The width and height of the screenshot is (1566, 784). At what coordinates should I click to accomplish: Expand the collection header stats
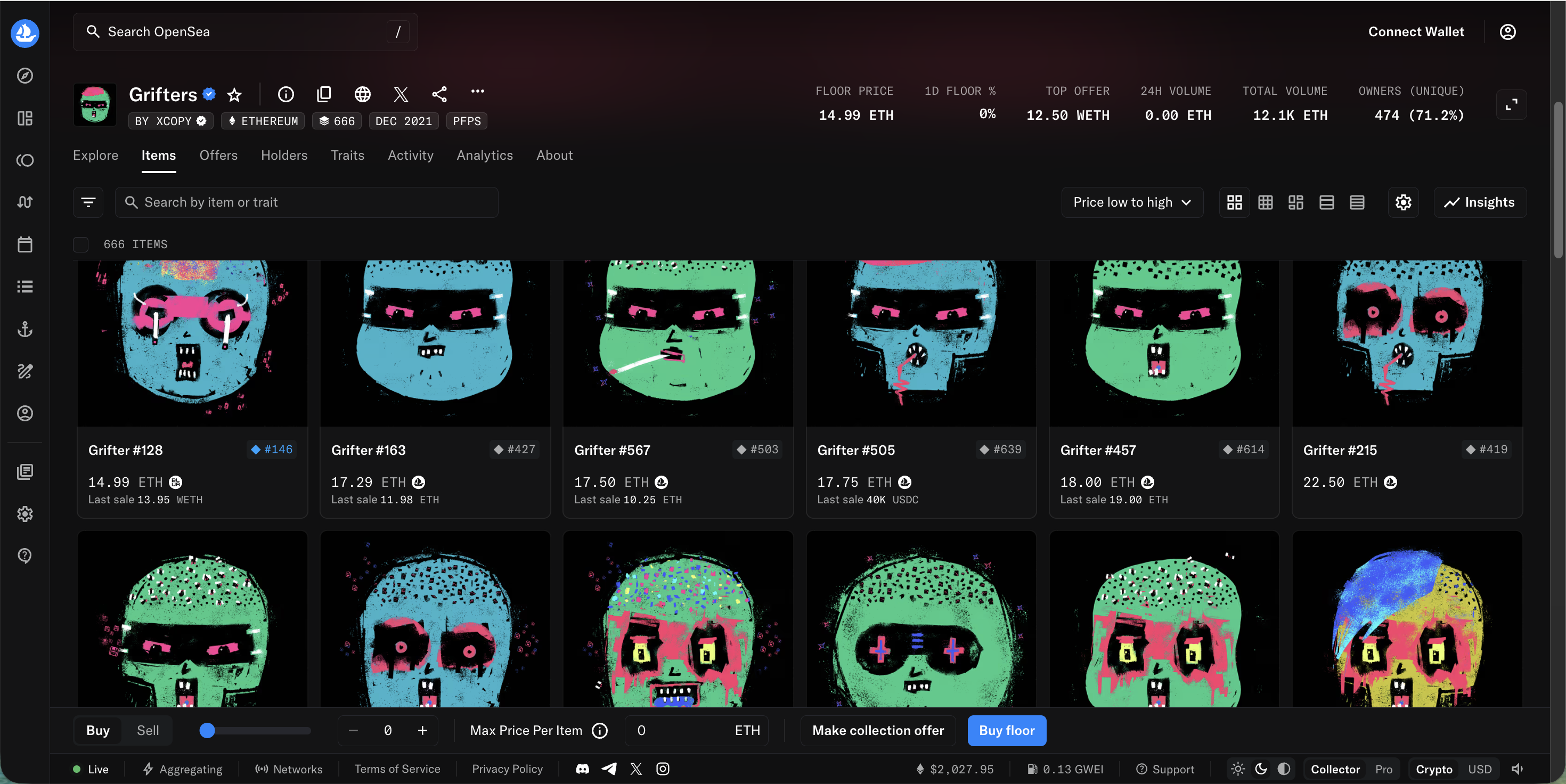[x=1511, y=105]
